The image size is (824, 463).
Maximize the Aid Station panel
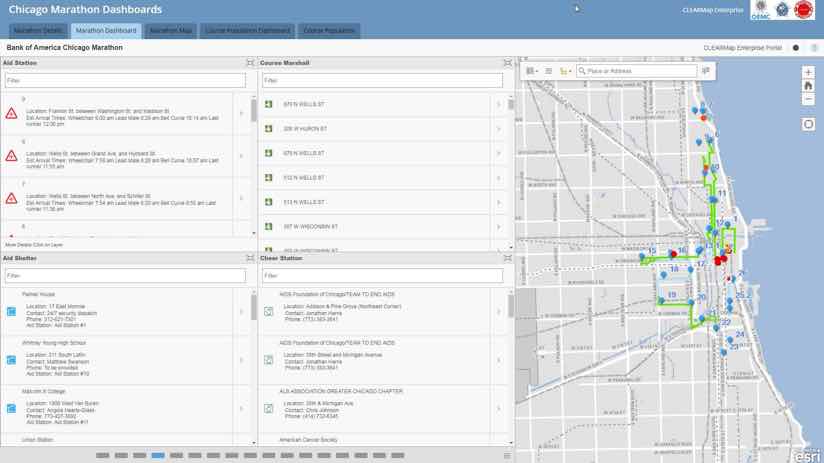(250, 63)
